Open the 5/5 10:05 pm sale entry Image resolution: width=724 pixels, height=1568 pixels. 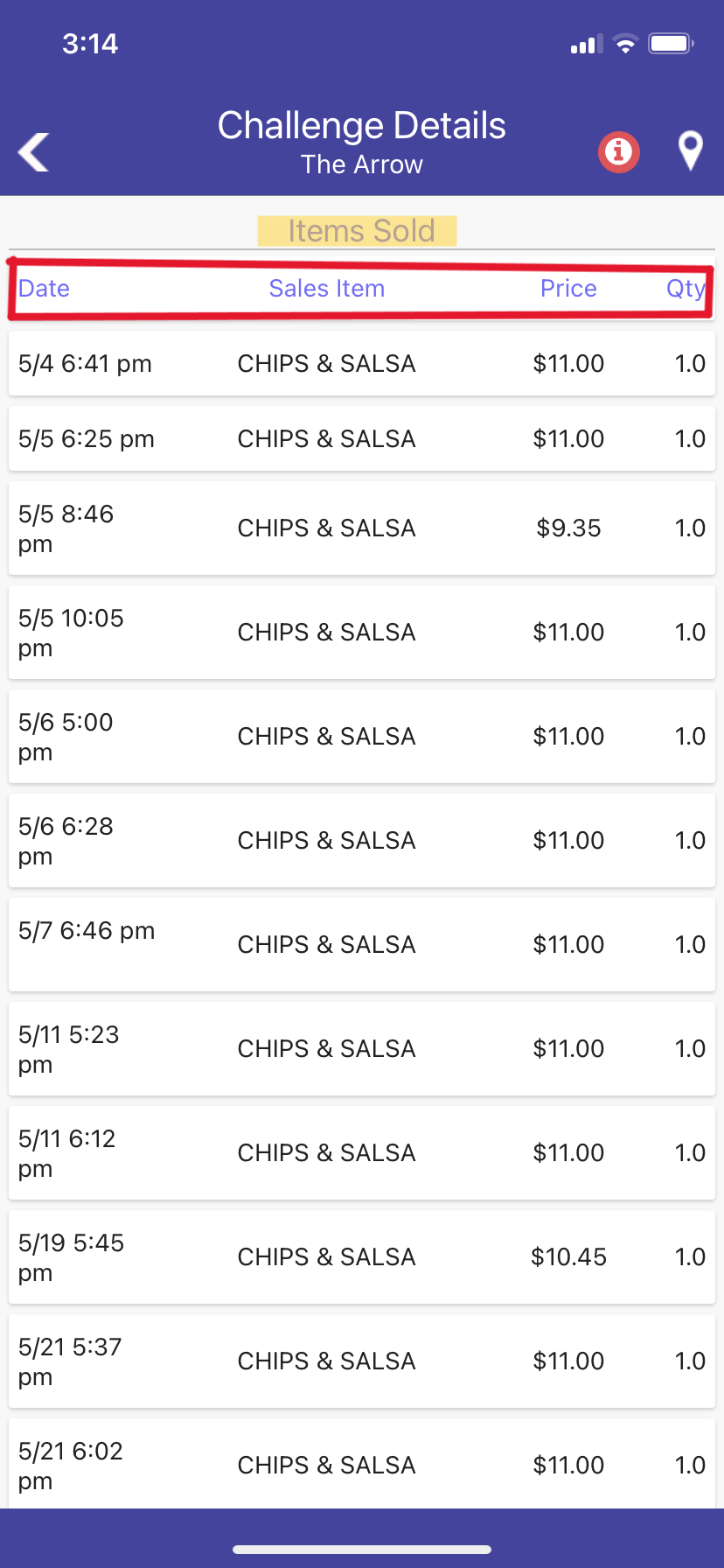pos(362,632)
